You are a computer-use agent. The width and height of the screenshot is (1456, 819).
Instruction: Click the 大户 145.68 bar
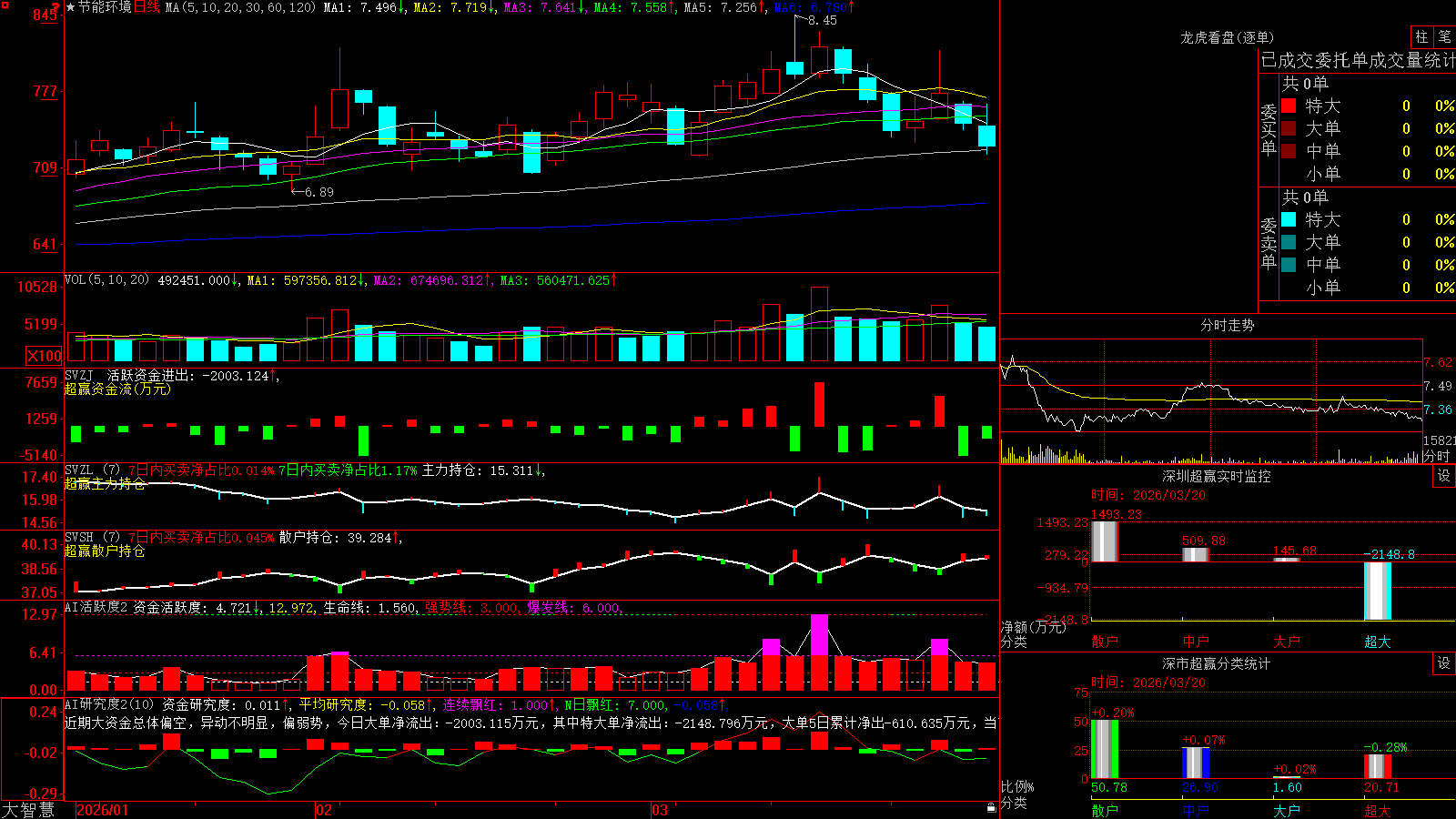click(1286, 560)
